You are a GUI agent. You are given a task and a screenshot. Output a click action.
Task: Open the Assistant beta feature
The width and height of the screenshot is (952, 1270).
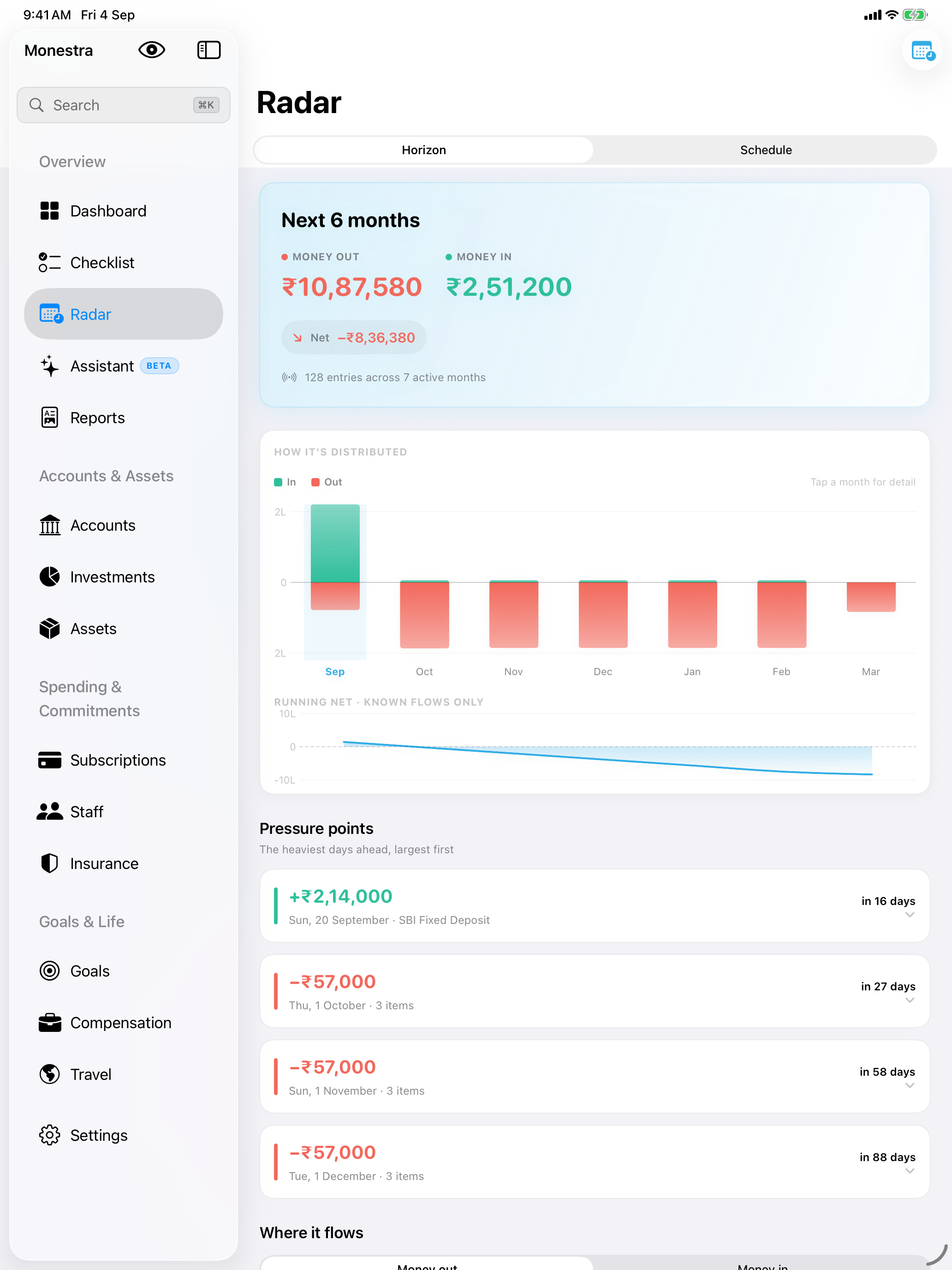(x=123, y=366)
